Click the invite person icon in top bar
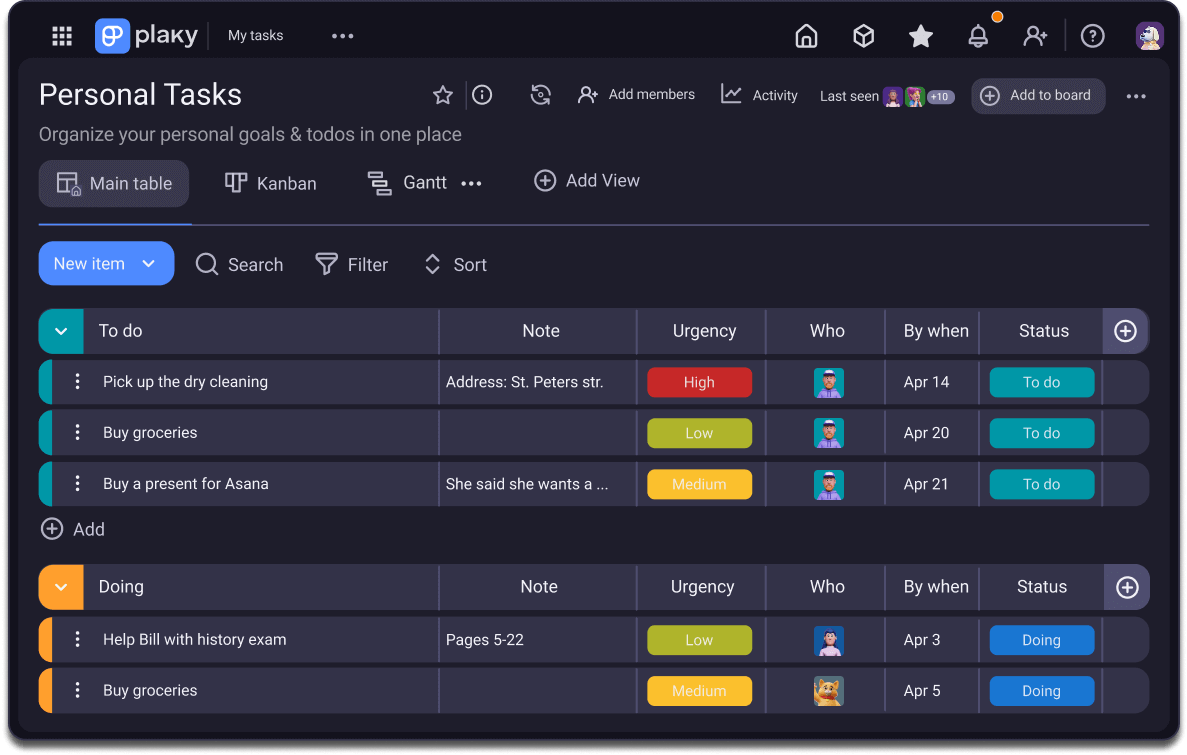Viewport: 1187px width, 755px height. pos(1035,35)
